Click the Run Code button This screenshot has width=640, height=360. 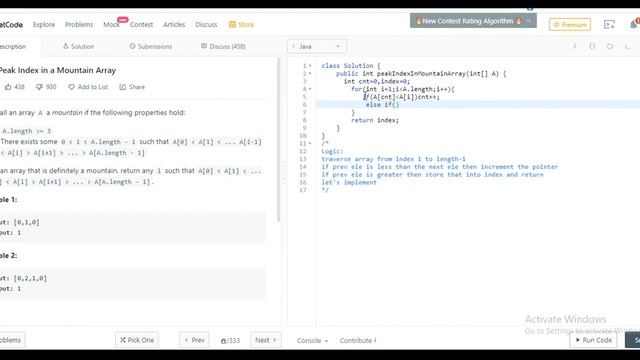tap(593, 340)
